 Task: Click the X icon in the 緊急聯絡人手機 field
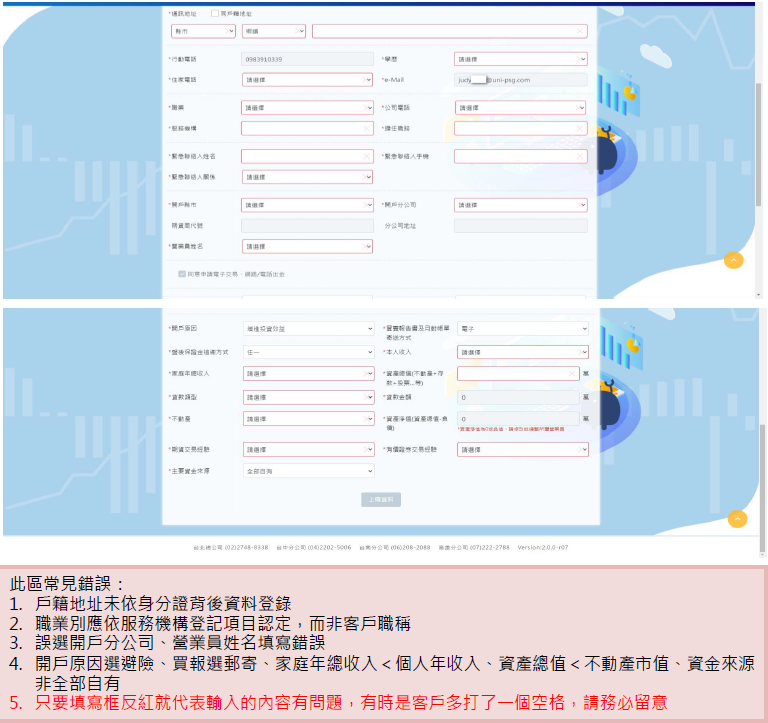(580, 156)
